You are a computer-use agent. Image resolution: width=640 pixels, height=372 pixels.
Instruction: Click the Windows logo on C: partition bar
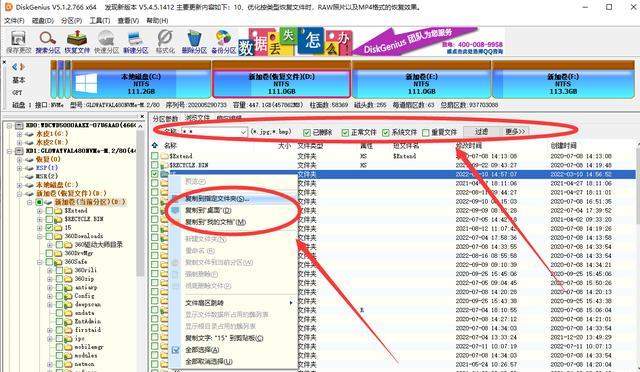click(87, 84)
